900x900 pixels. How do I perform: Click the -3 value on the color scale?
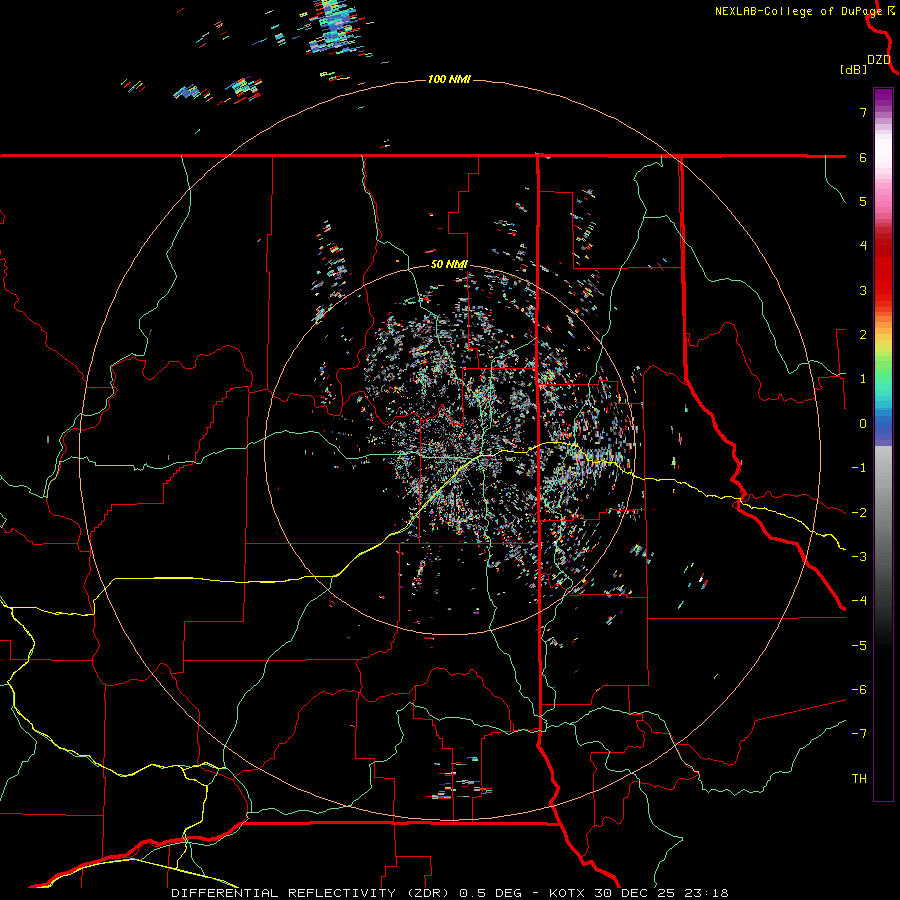859,557
